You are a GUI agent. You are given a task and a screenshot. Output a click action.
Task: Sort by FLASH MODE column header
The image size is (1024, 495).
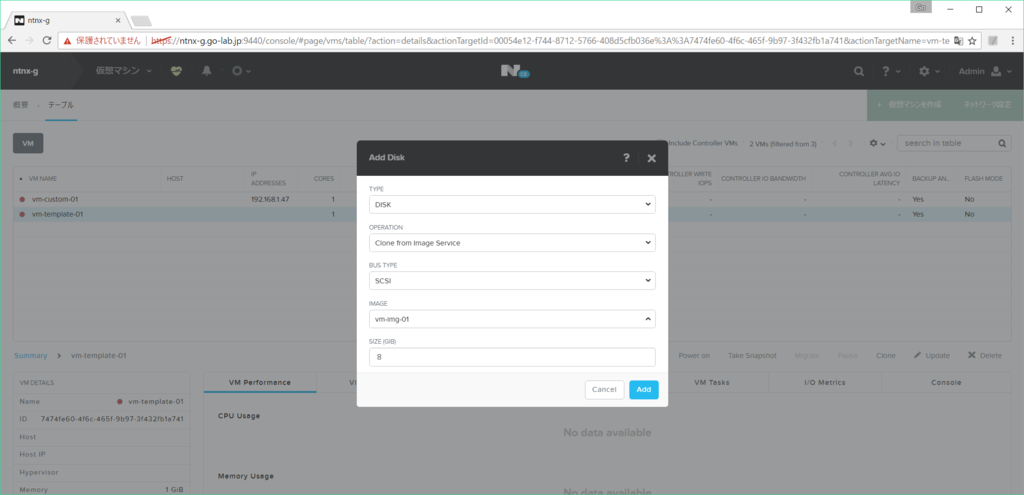click(x=984, y=178)
